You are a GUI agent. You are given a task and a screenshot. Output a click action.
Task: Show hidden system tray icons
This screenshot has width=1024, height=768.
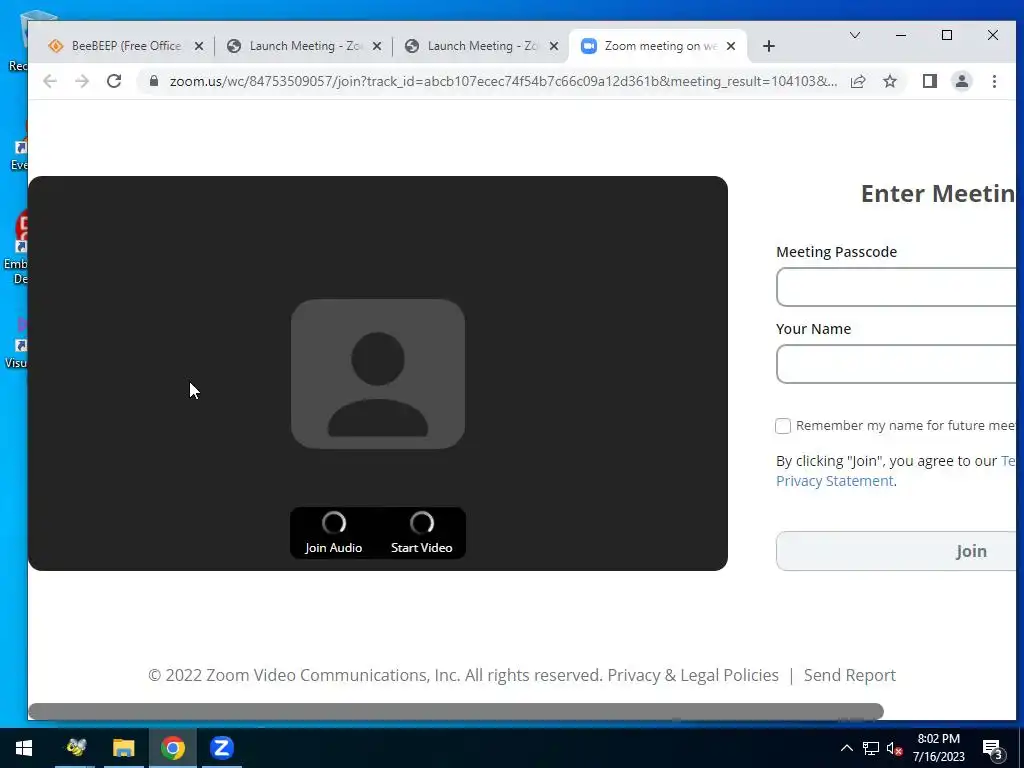[846, 748]
